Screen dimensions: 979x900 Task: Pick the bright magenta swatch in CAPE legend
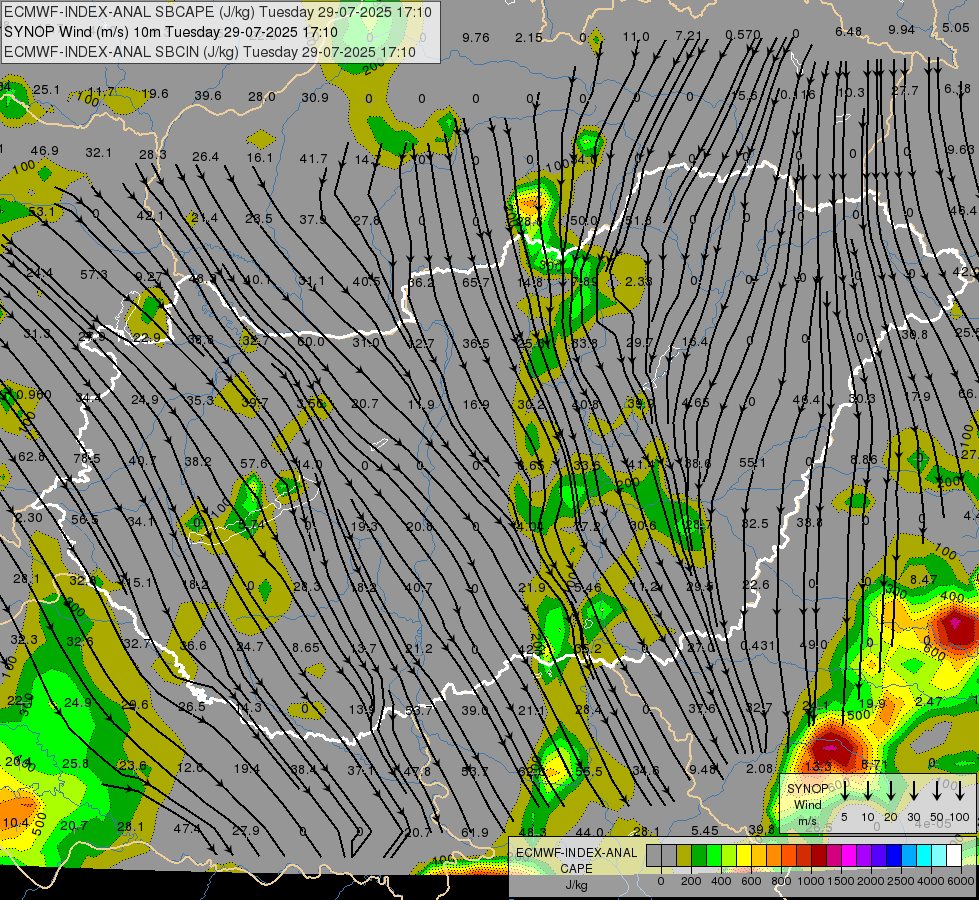[x=849, y=856]
